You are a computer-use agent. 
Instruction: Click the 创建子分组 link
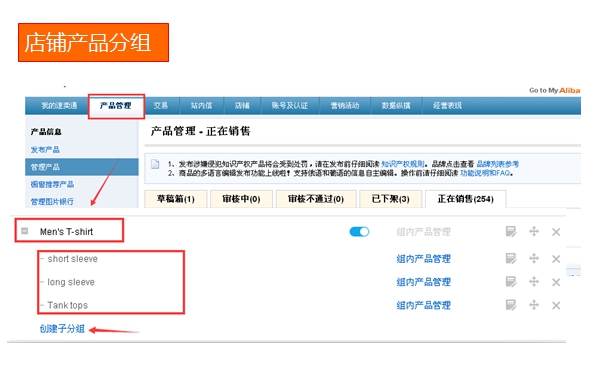tap(62, 329)
